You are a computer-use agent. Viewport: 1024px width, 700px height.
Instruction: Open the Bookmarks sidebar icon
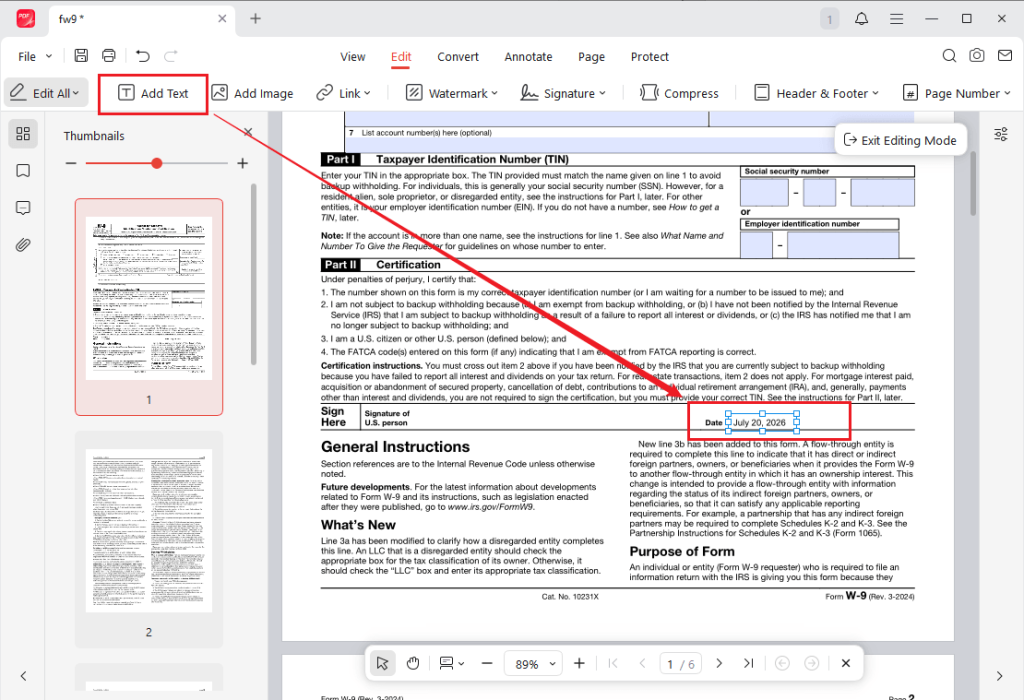point(23,171)
